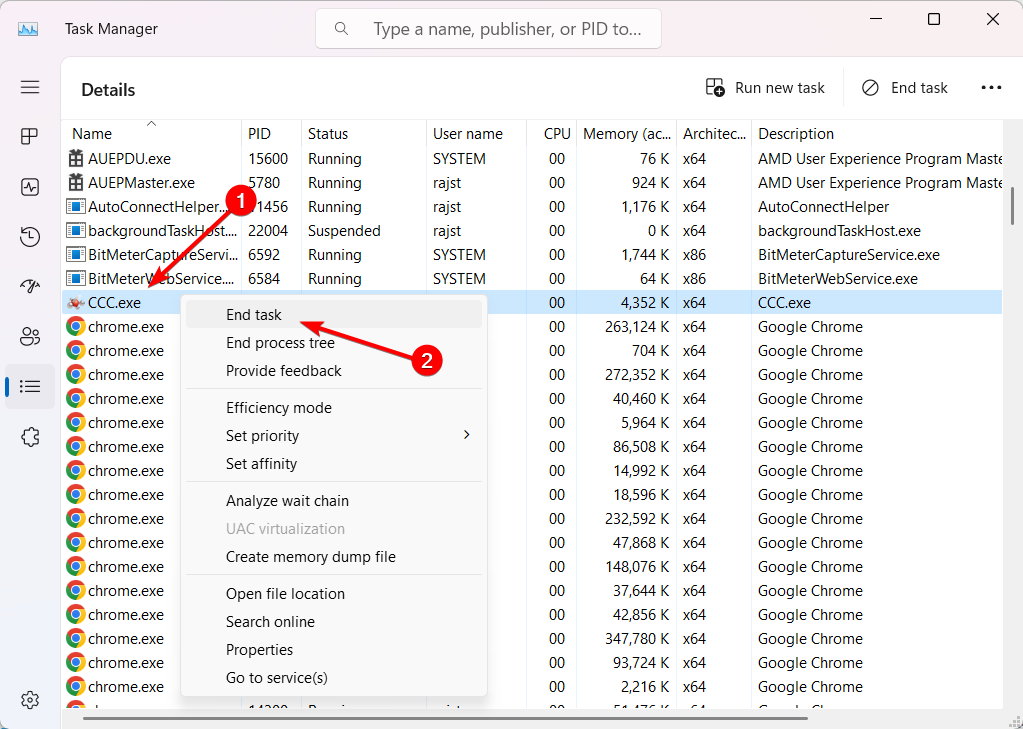
Task: Select Analyze wait chain
Action: (334, 501)
